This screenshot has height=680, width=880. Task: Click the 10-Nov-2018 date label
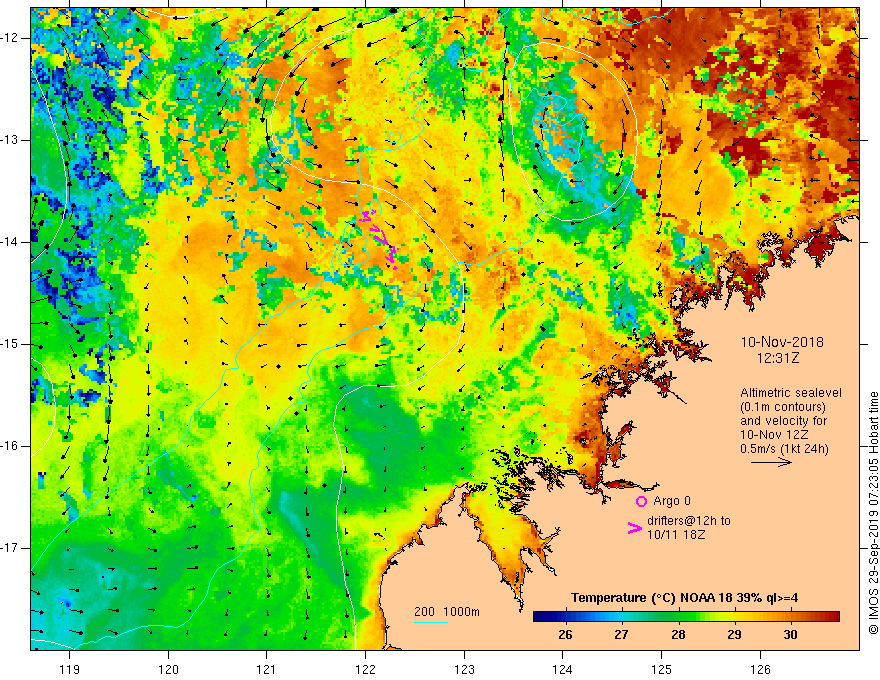pos(782,342)
